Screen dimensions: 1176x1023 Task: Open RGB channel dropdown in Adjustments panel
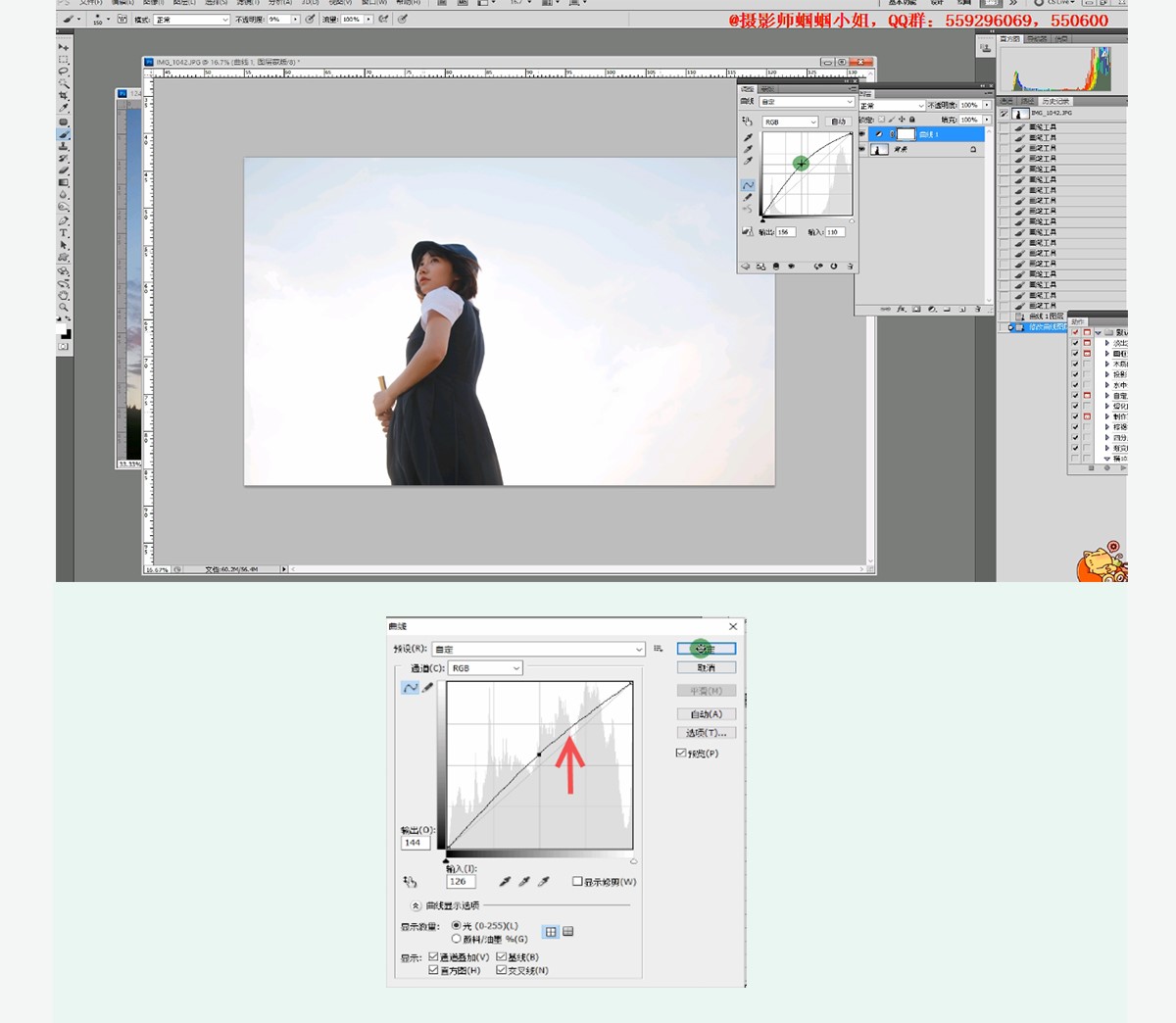coord(791,122)
